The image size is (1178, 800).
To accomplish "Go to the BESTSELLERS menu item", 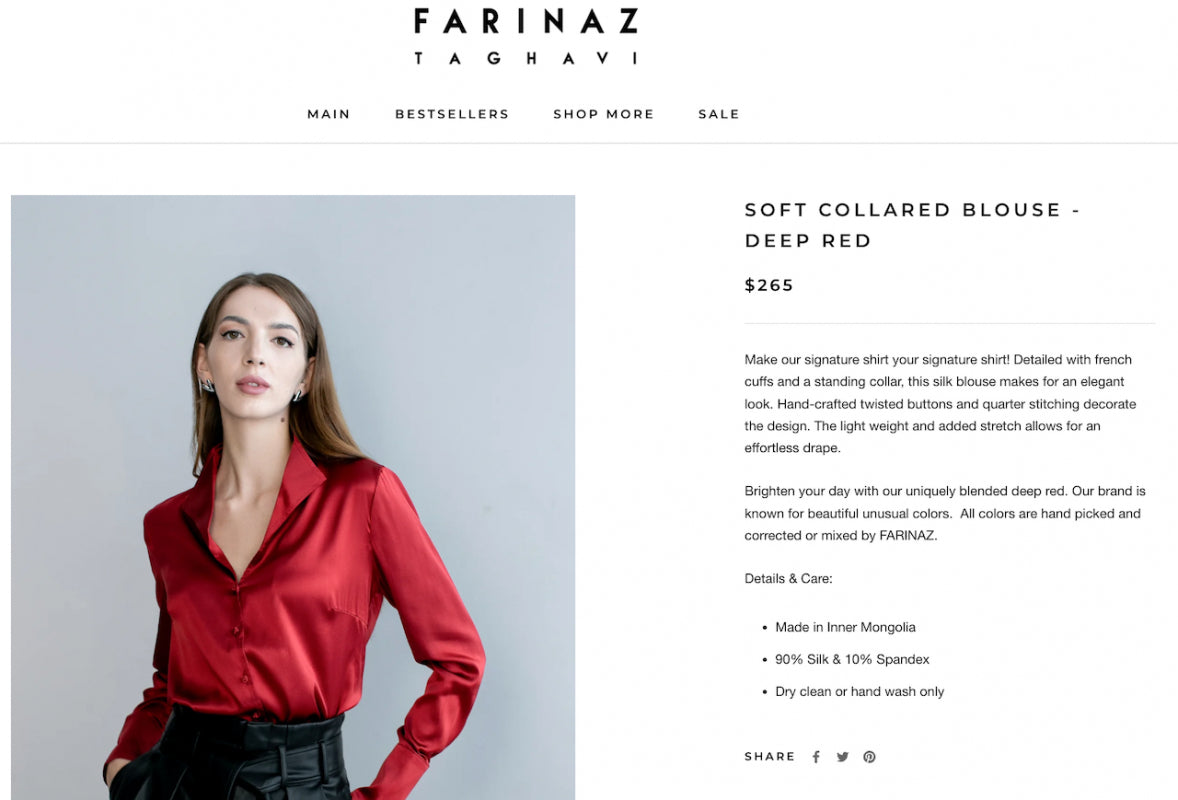I will (452, 114).
